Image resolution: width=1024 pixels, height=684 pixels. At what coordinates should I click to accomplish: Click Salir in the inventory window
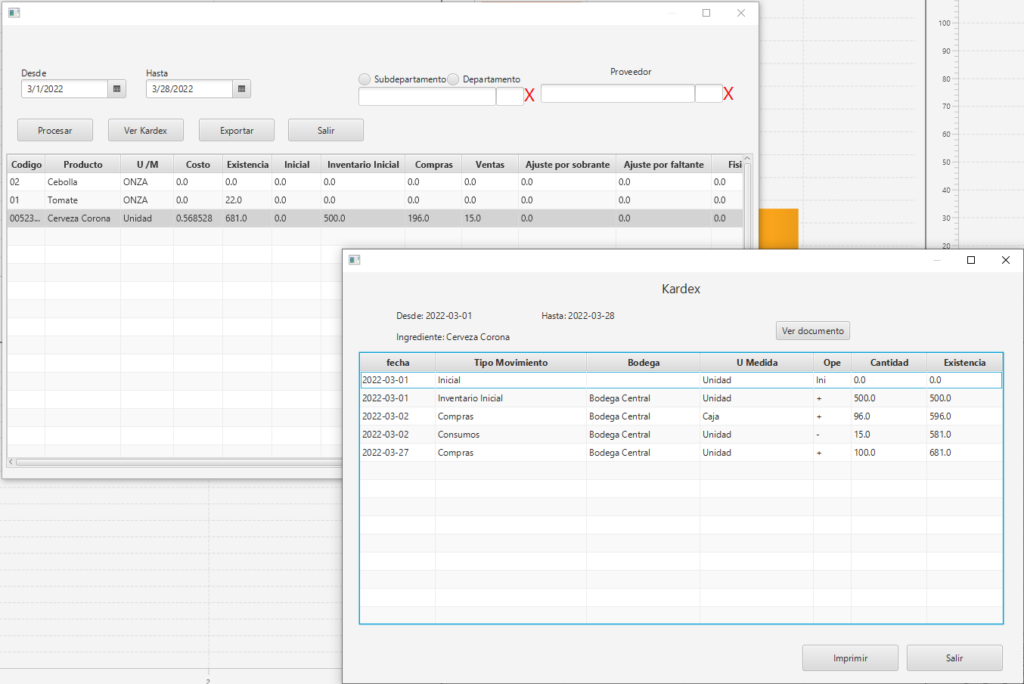click(x=326, y=131)
